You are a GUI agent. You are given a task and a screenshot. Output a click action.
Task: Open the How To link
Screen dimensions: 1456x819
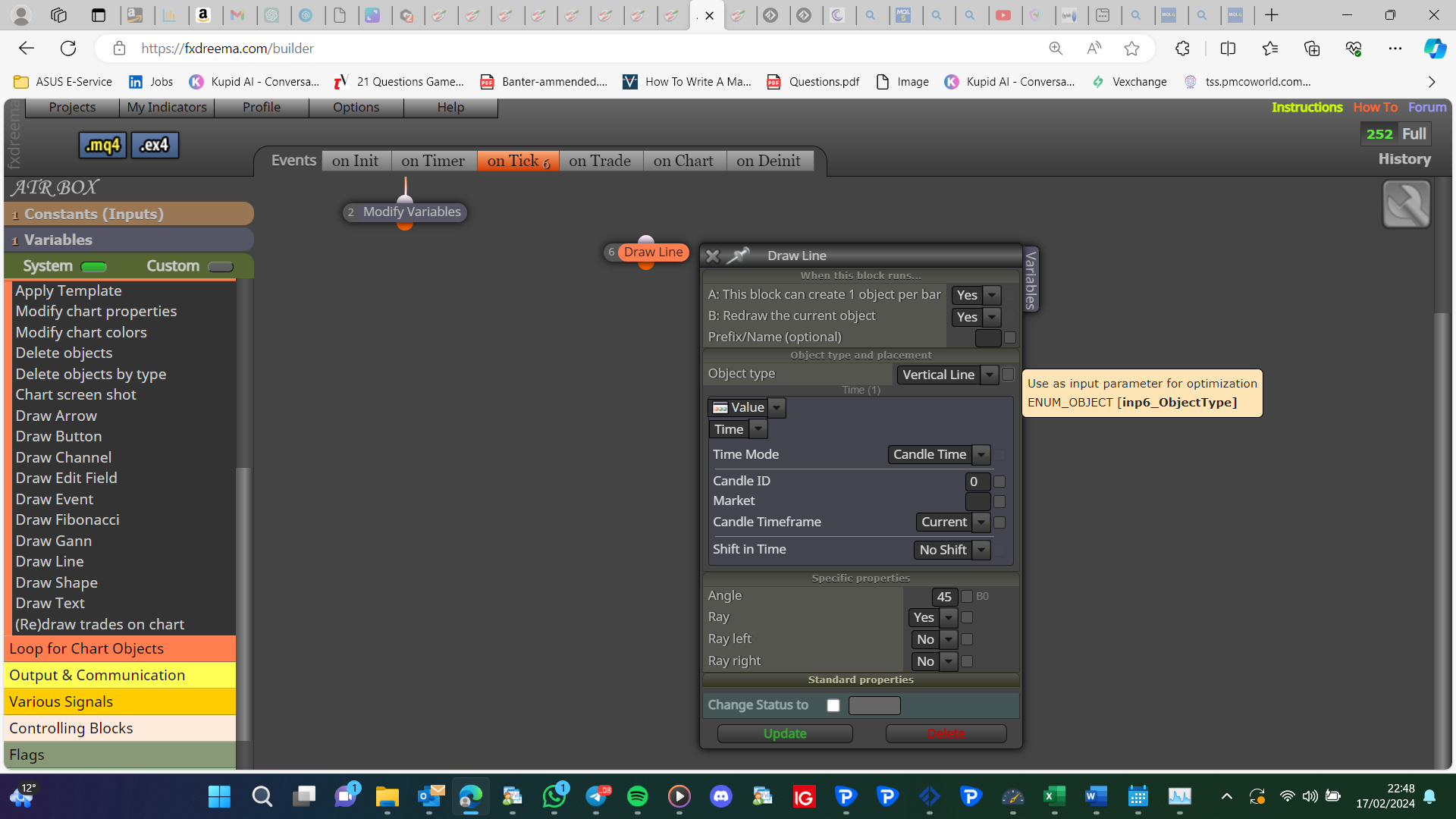pos(1375,108)
